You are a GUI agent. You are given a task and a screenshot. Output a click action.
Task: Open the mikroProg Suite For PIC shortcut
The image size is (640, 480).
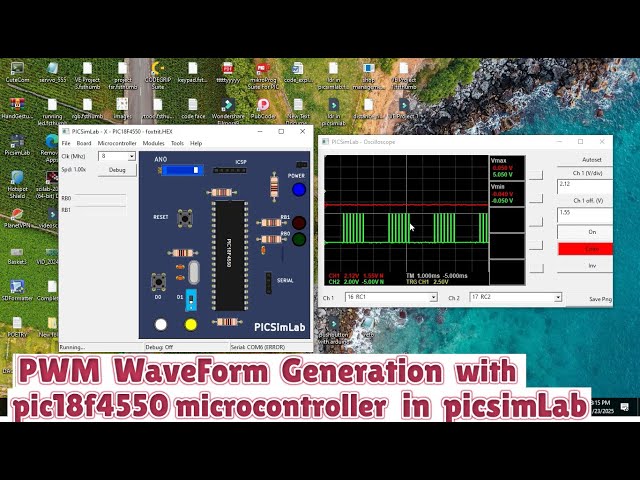(x=263, y=76)
